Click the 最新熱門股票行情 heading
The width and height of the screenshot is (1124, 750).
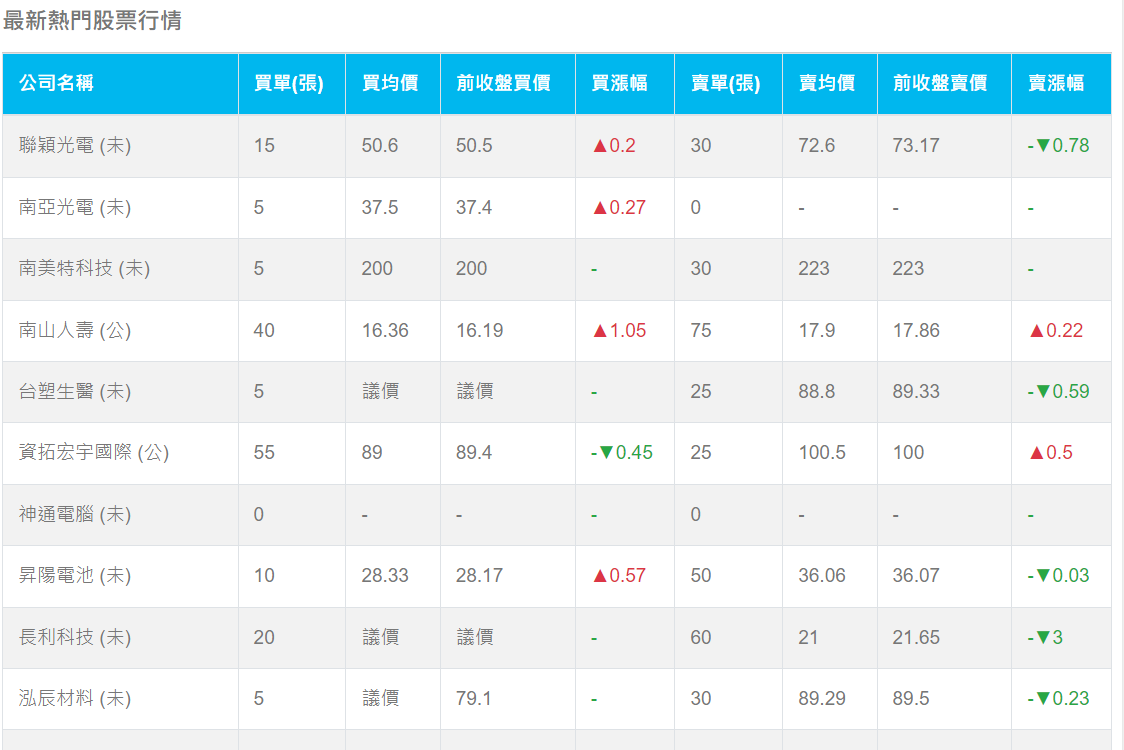pos(92,20)
